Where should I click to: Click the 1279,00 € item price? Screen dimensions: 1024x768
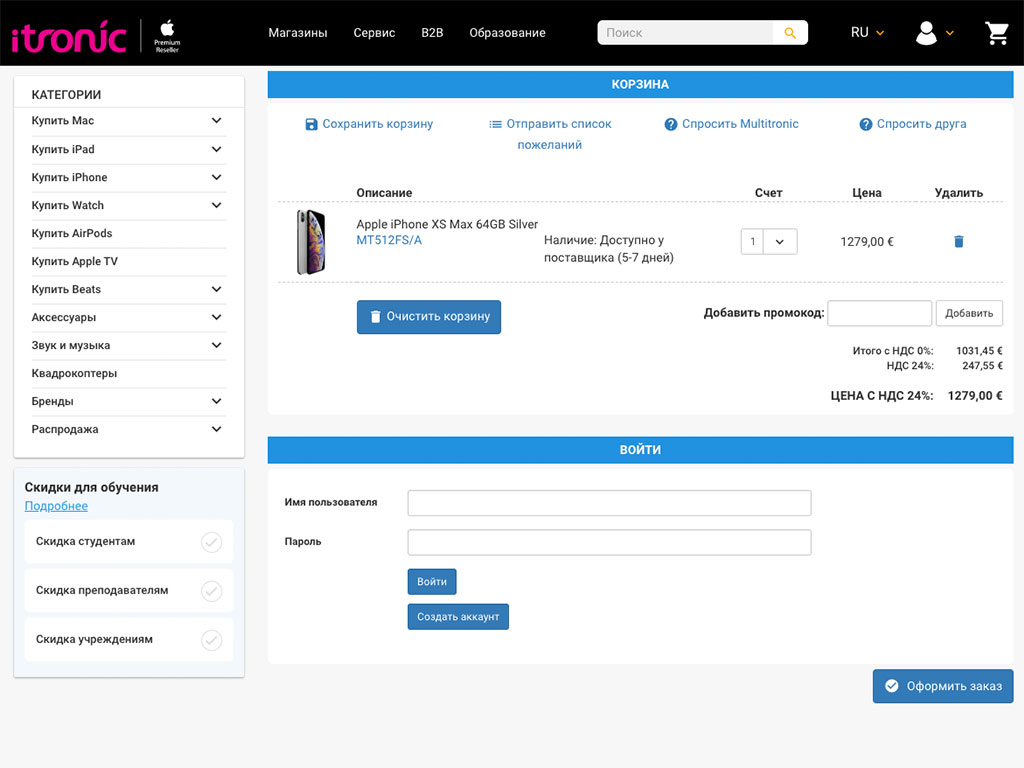coord(867,242)
